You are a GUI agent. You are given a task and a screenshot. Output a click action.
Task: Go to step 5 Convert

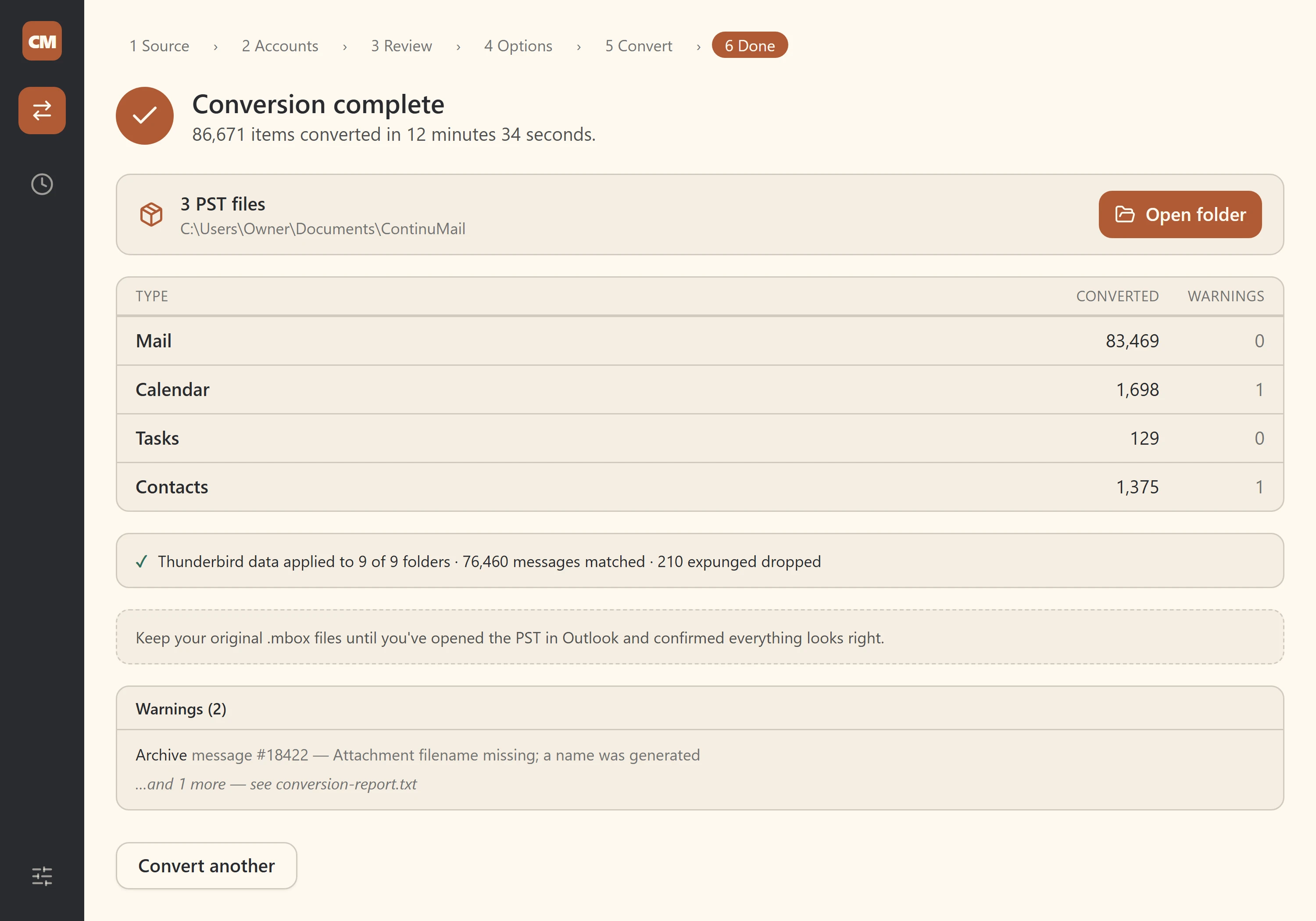(x=639, y=45)
